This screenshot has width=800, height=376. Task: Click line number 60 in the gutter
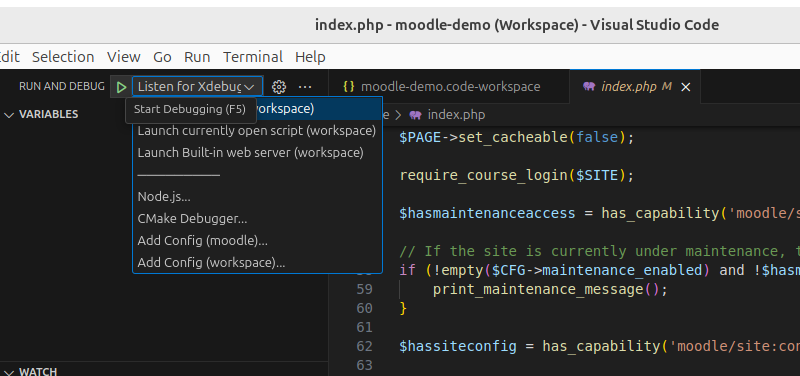(x=364, y=308)
